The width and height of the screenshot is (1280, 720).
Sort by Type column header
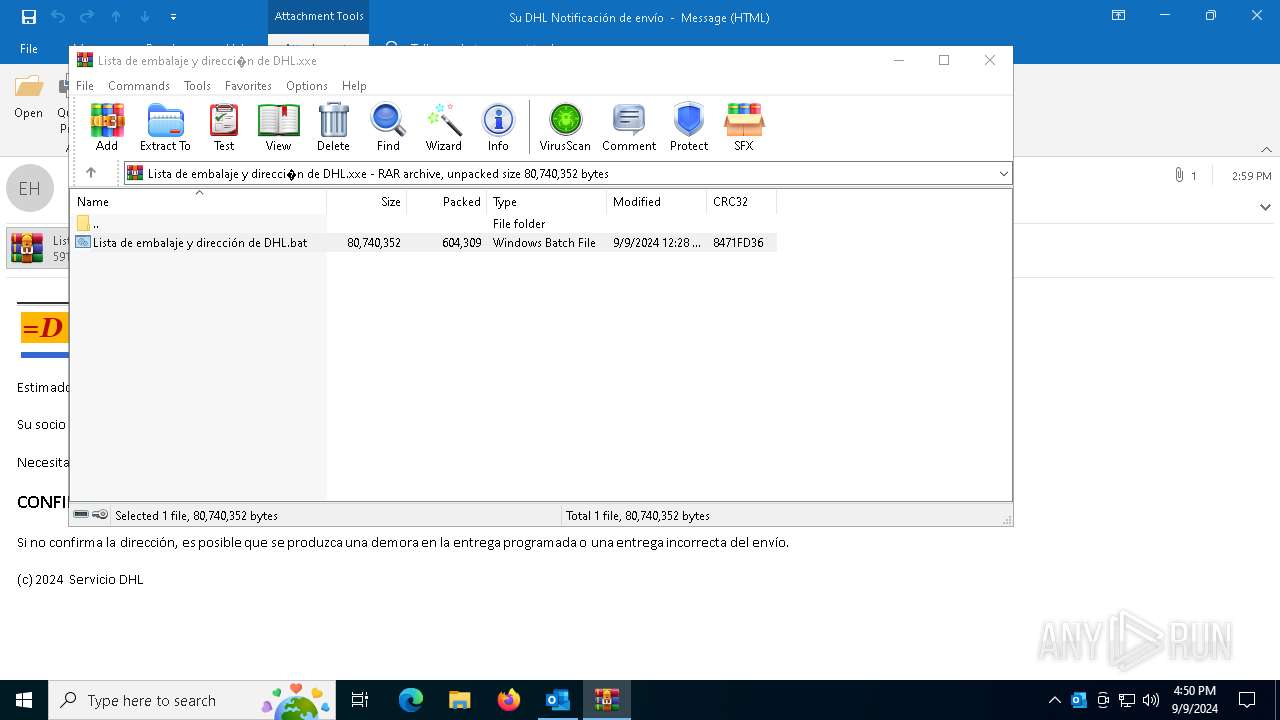(x=547, y=201)
